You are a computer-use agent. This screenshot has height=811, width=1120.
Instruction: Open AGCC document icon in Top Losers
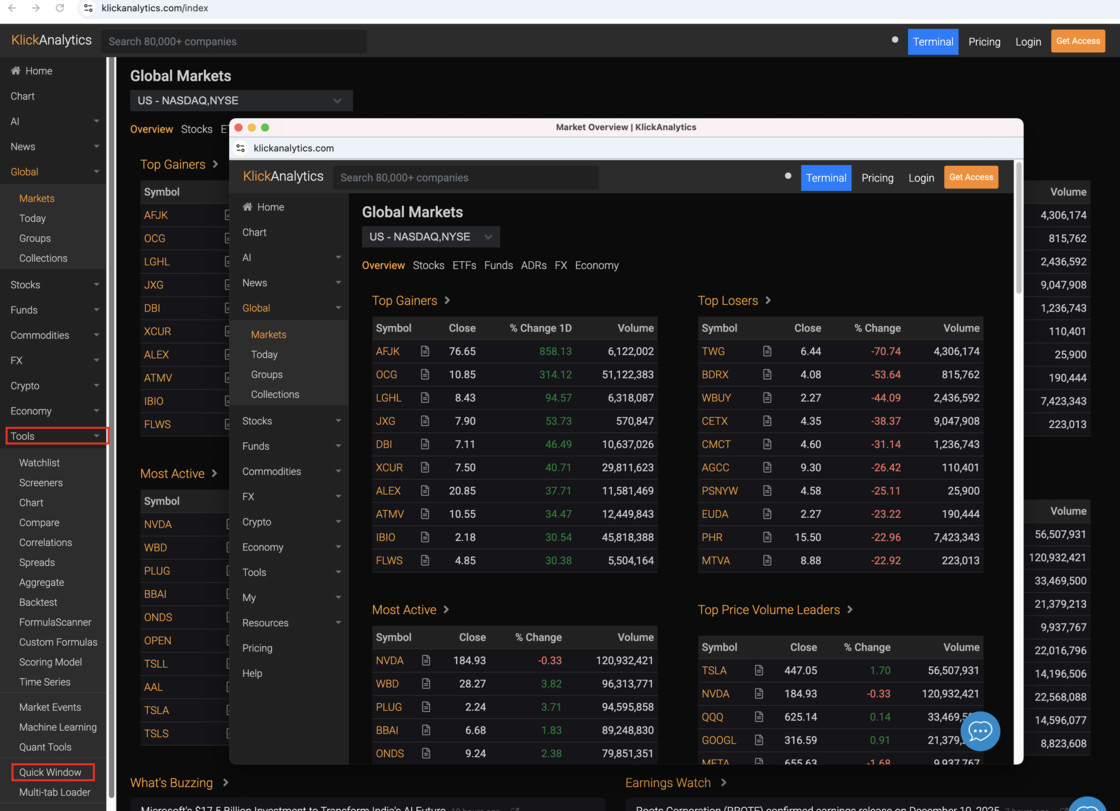tap(767, 467)
